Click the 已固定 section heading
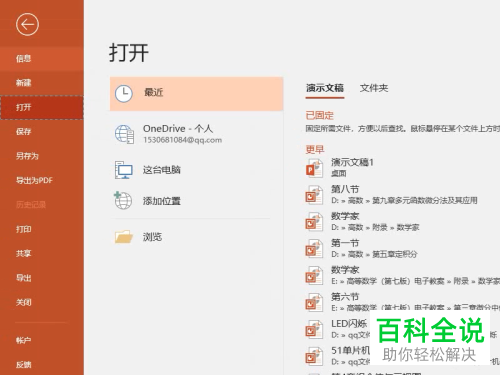Viewport: 500px width, 375px height. (x=319, y=115)
